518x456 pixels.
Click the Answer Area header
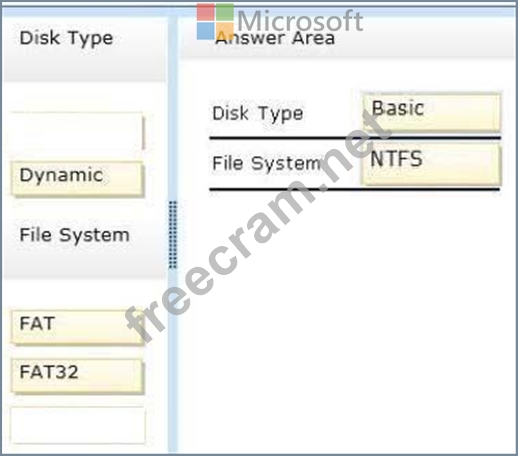[275, 38]
